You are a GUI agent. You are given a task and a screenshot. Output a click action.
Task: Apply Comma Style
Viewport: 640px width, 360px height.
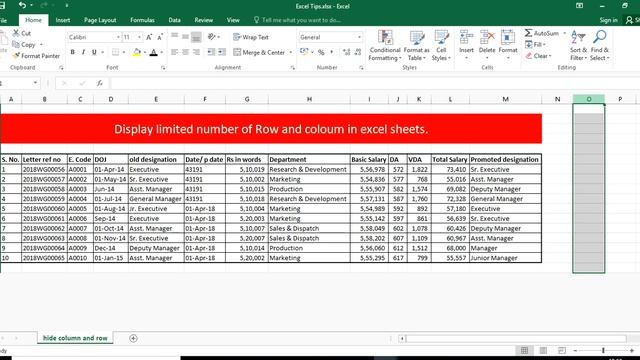331,52
